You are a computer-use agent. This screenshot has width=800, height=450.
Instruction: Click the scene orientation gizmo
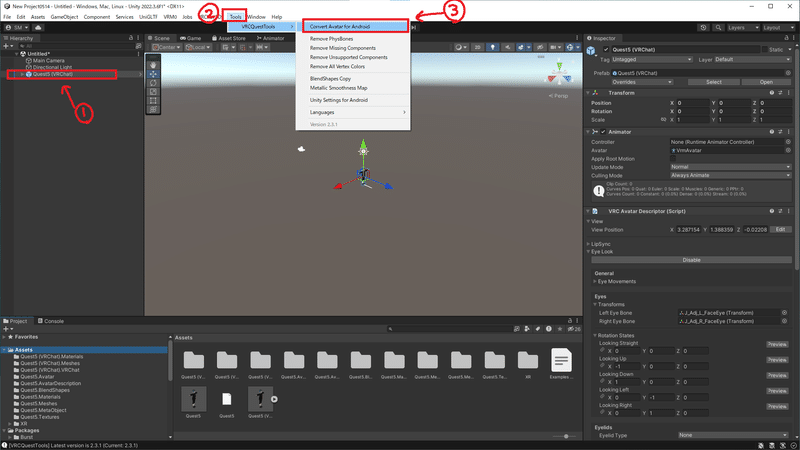pyautogui.click(x=559, y=73)
